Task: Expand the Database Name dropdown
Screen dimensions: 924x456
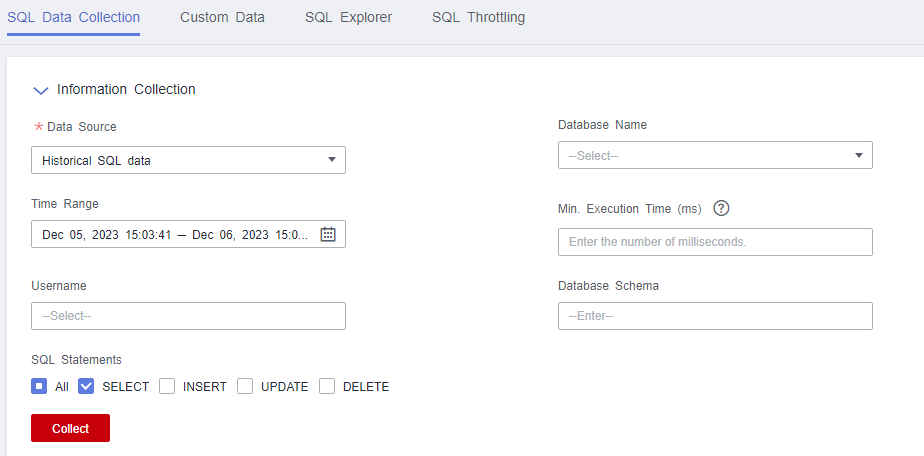Action: [715, 156]
